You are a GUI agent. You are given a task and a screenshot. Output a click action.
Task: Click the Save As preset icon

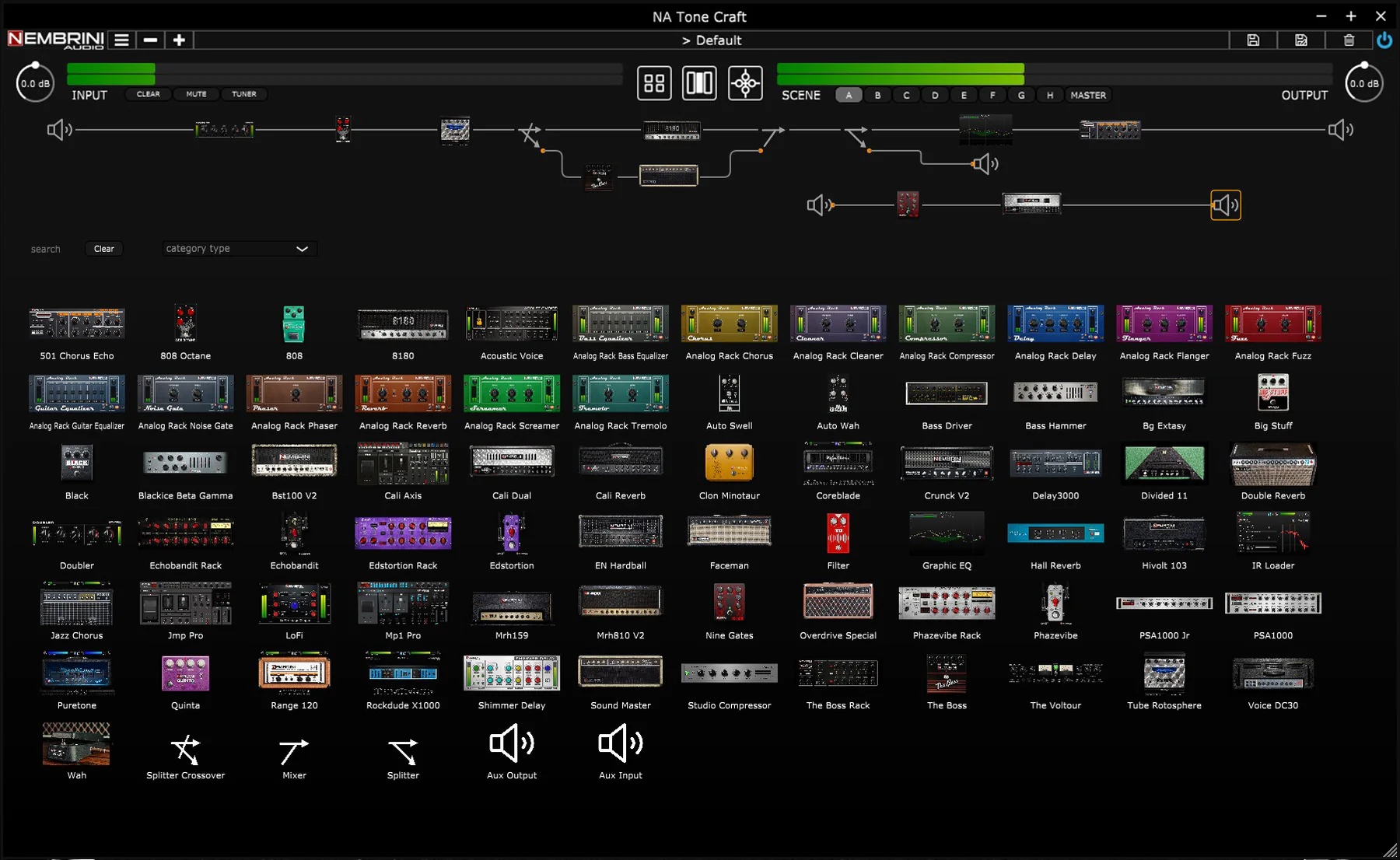pyautogui.click(x=1300, y=40)
